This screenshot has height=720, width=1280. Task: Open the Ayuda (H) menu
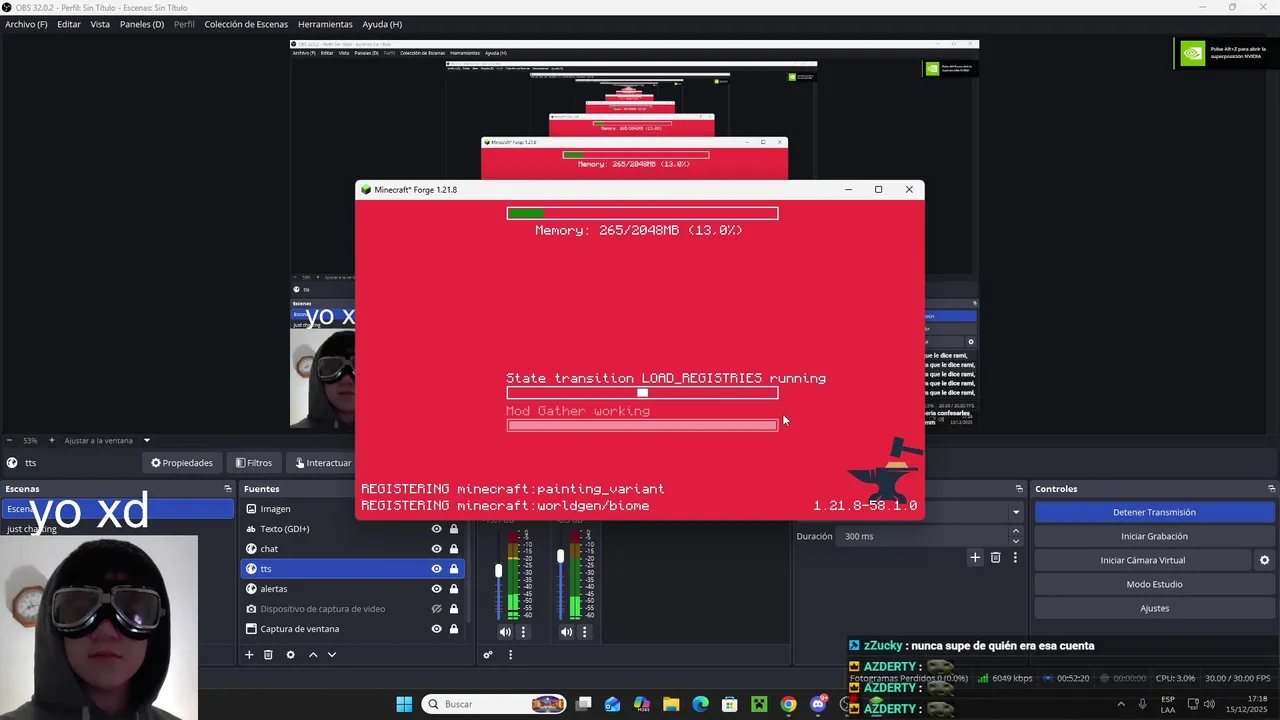[x=382, y=24]
